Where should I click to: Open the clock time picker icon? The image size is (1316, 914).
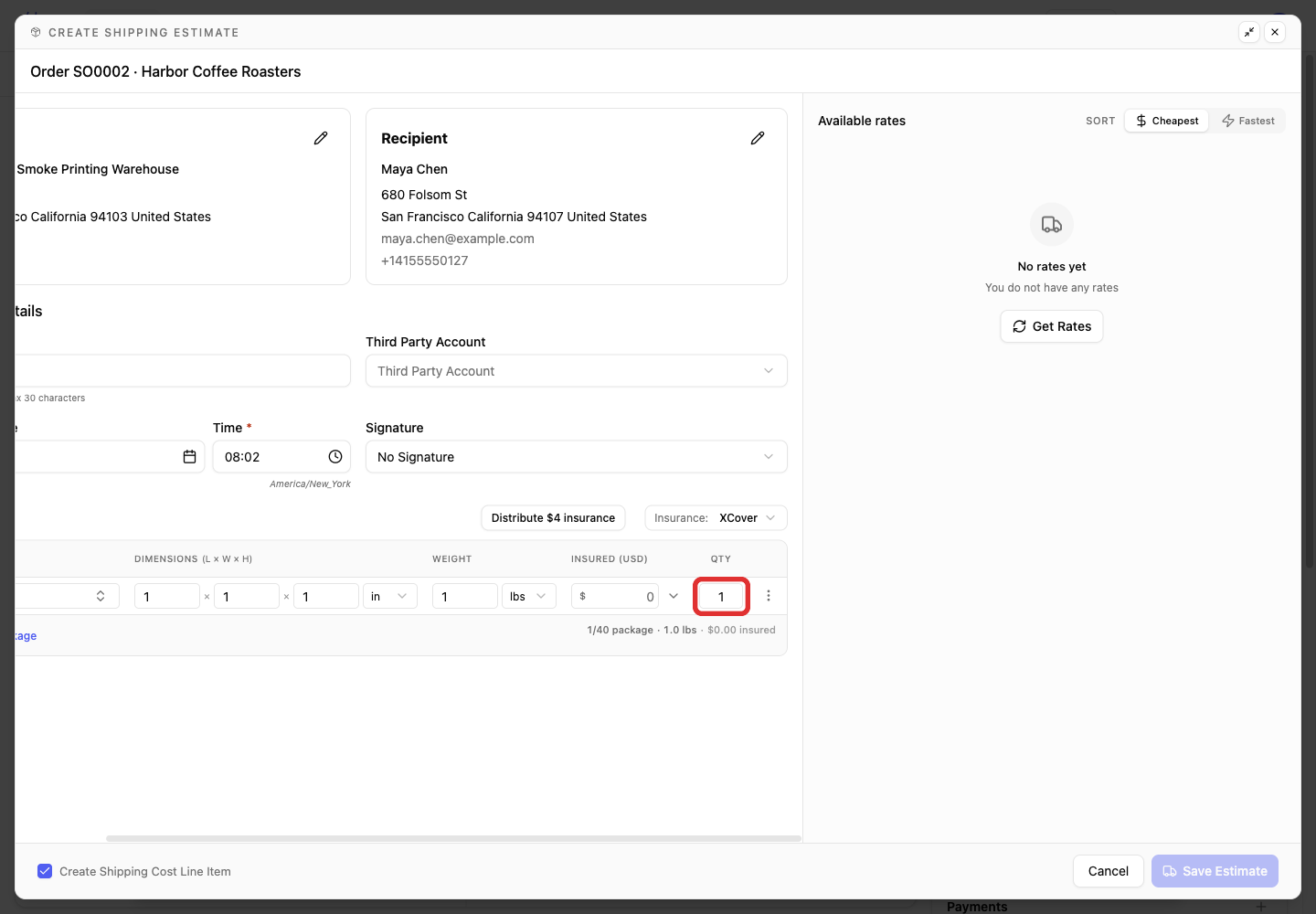tap(335, 457)
